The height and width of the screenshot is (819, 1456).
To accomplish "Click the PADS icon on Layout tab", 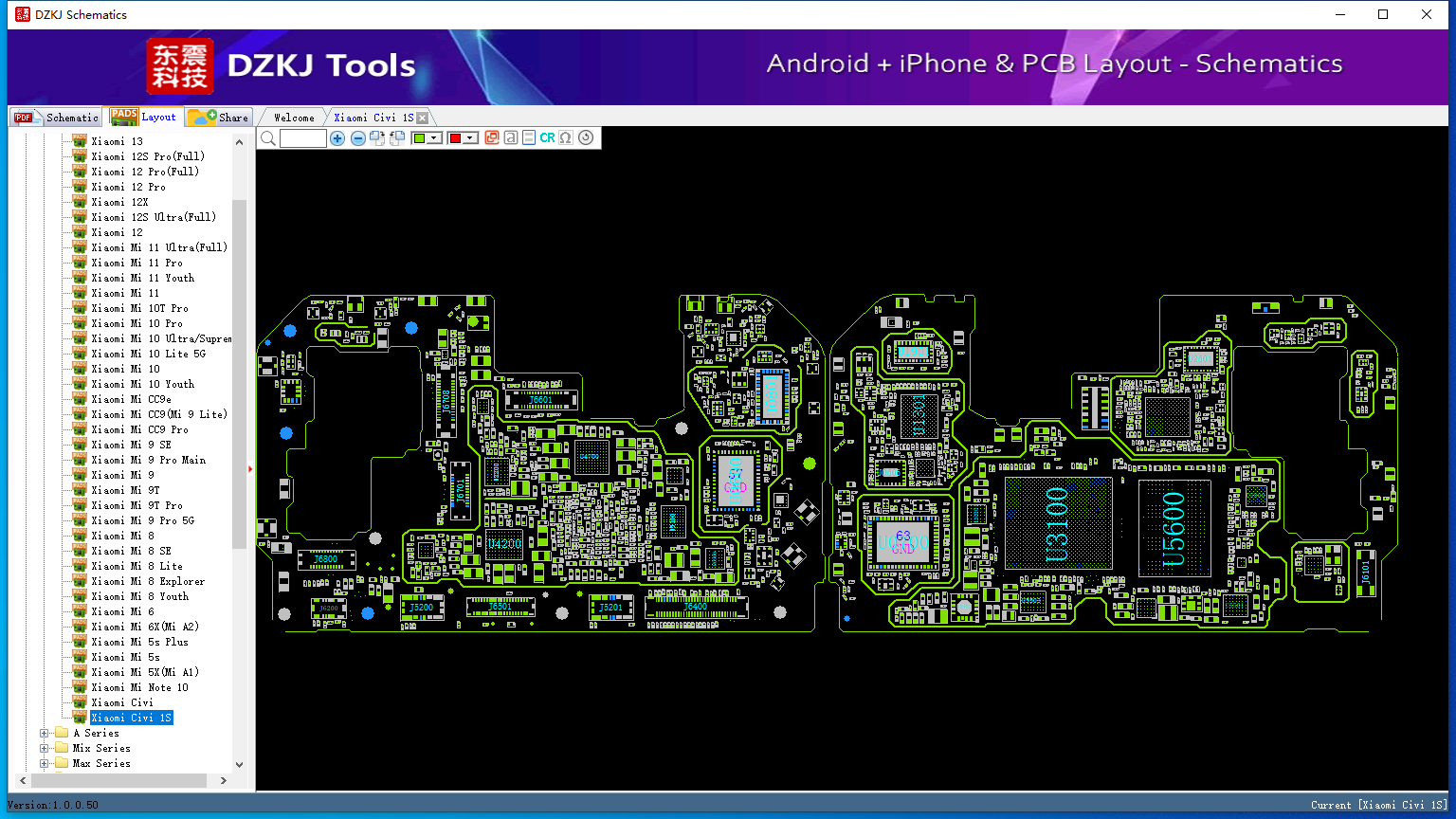I will pyautogui.click(x=124, y=117).
